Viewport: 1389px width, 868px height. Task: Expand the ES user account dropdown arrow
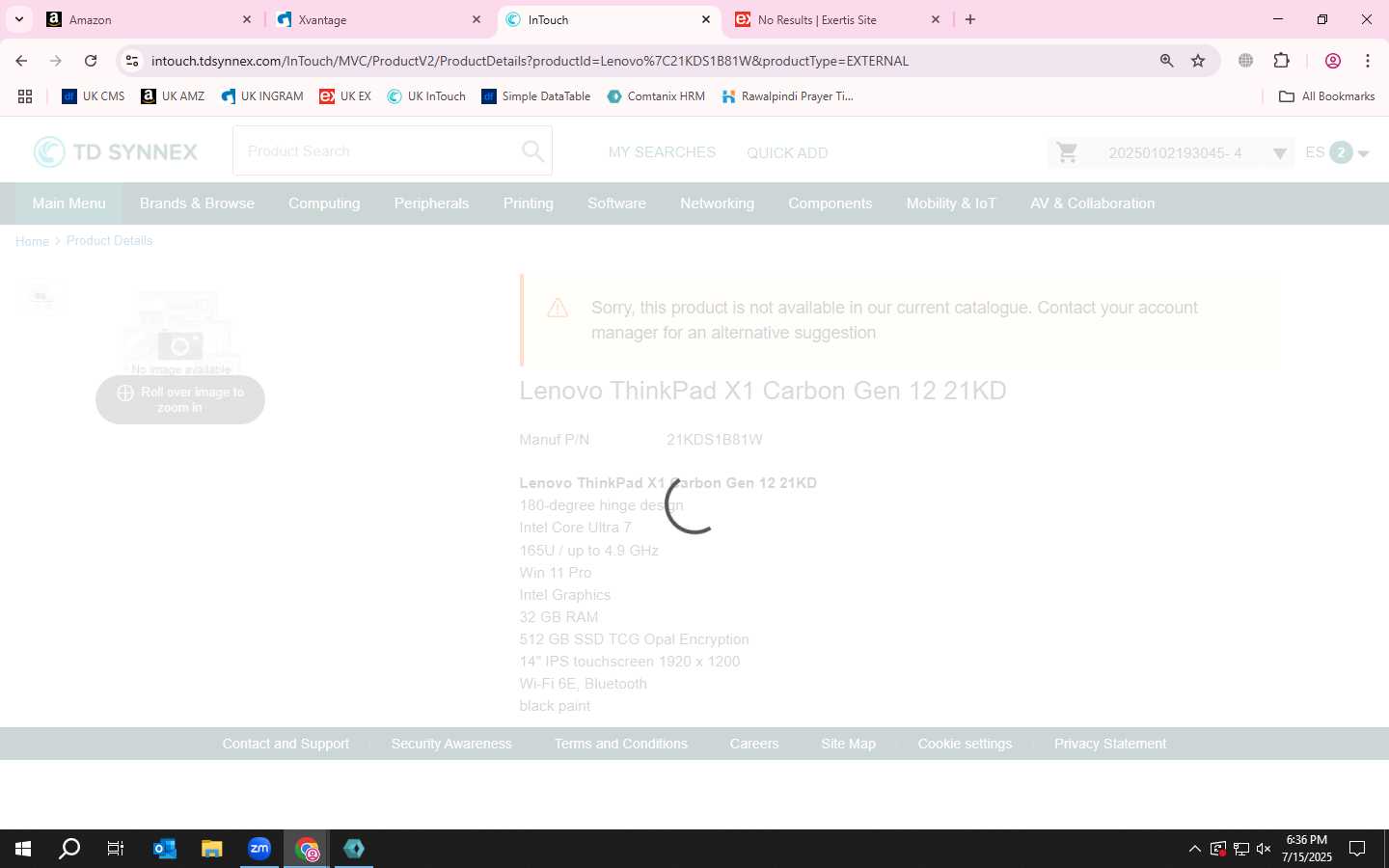point(1364,153)
